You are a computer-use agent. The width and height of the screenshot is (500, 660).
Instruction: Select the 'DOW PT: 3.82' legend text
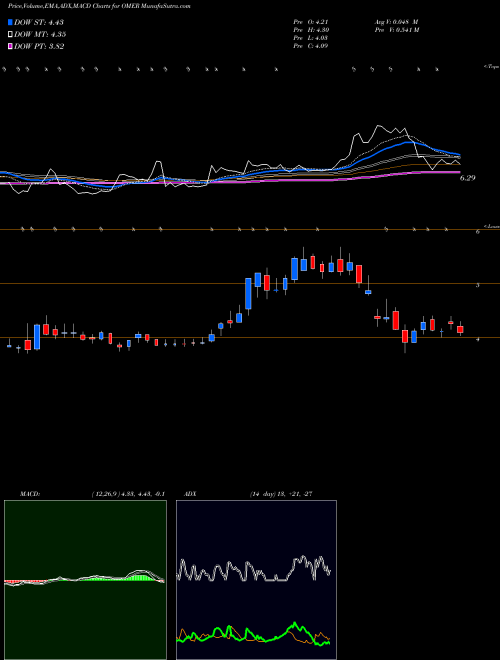coord(39,47)
